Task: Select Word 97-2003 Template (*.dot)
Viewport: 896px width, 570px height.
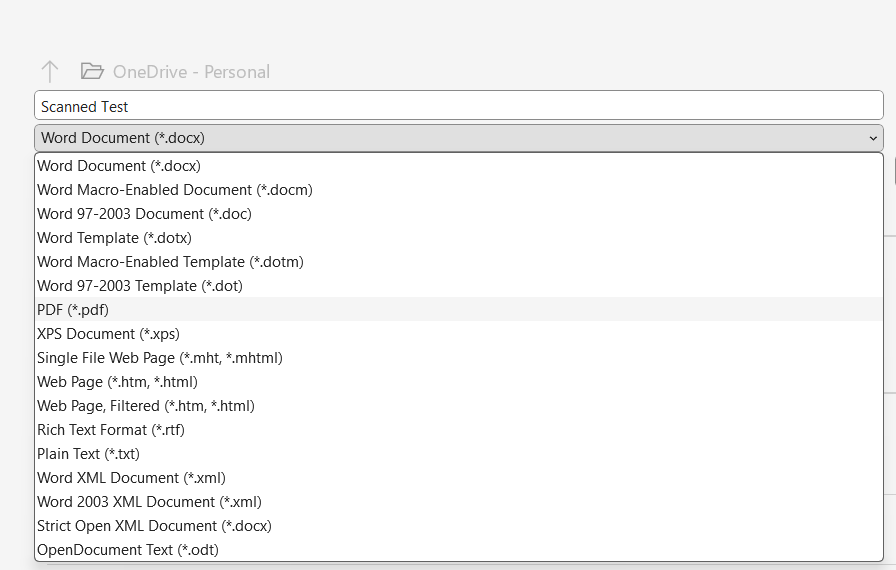Action: click(140, 286)
